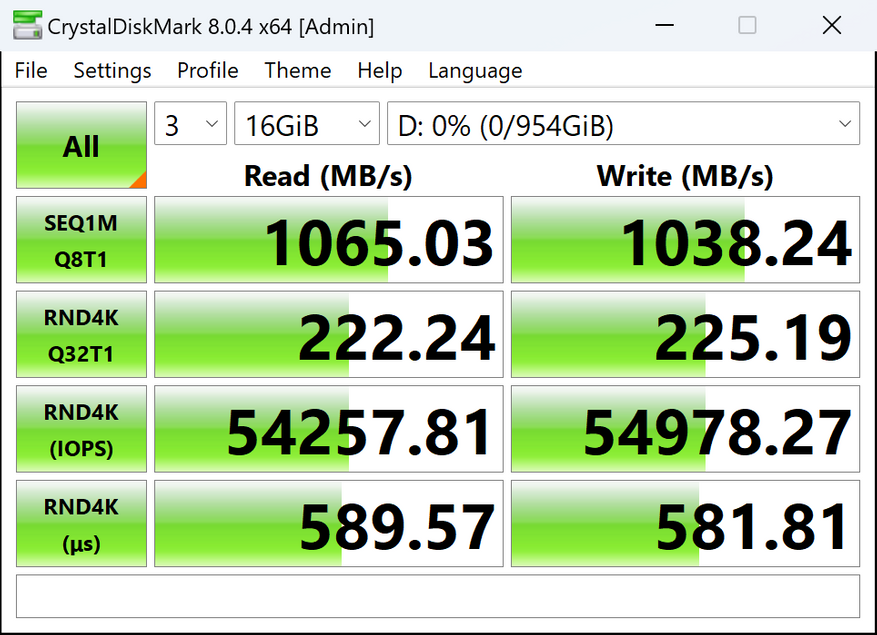The width and height of the screenshot is (877, 635).
Task: Click the empty comment field at bottom
Action: [x=438, y=596]
